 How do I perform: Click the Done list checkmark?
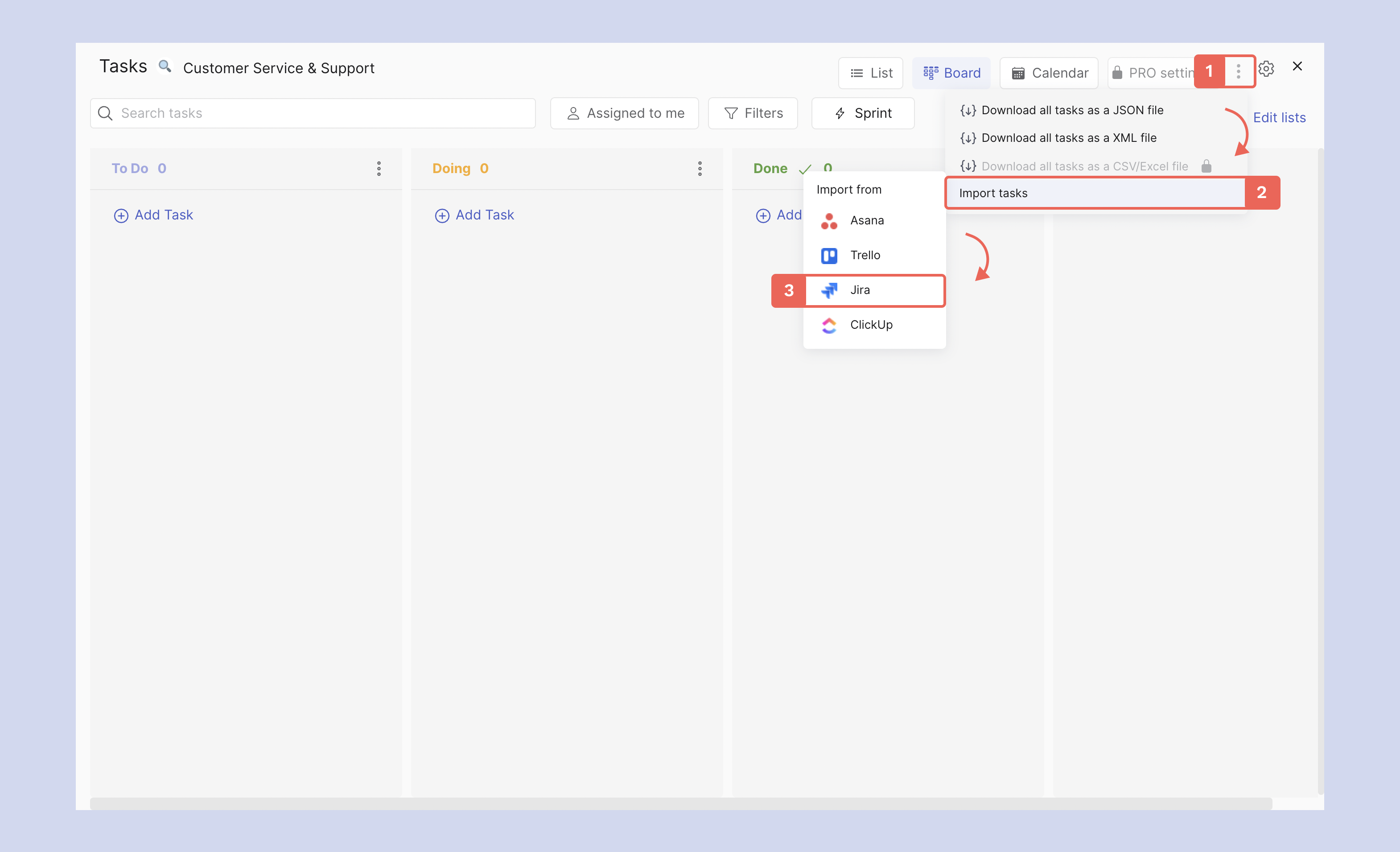805,170
